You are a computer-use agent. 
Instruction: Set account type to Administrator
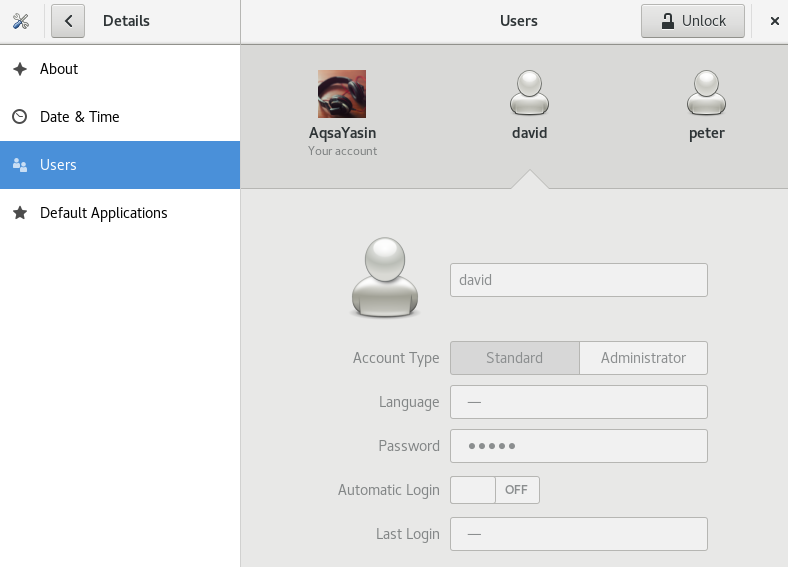pos(643,358)
